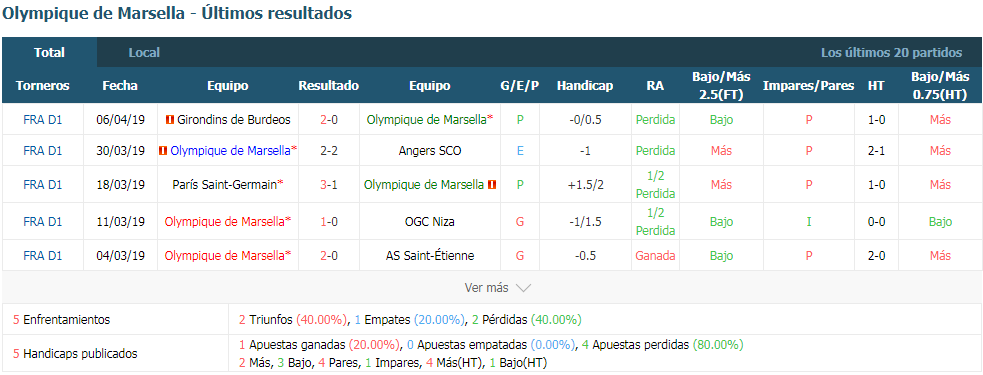Click red card icon beside Girondins de Burdeos
Image resolution: width=983 pixels, height=375 pixels.
(170, 119)
